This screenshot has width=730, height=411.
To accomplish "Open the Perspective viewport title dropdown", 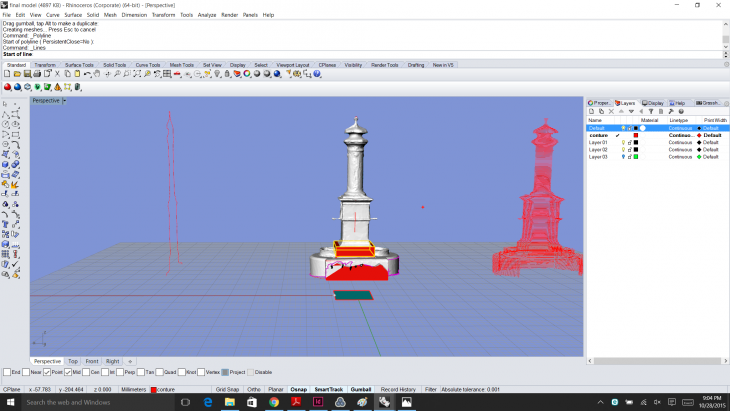I will pyautogui.click(x=65, y=101).
